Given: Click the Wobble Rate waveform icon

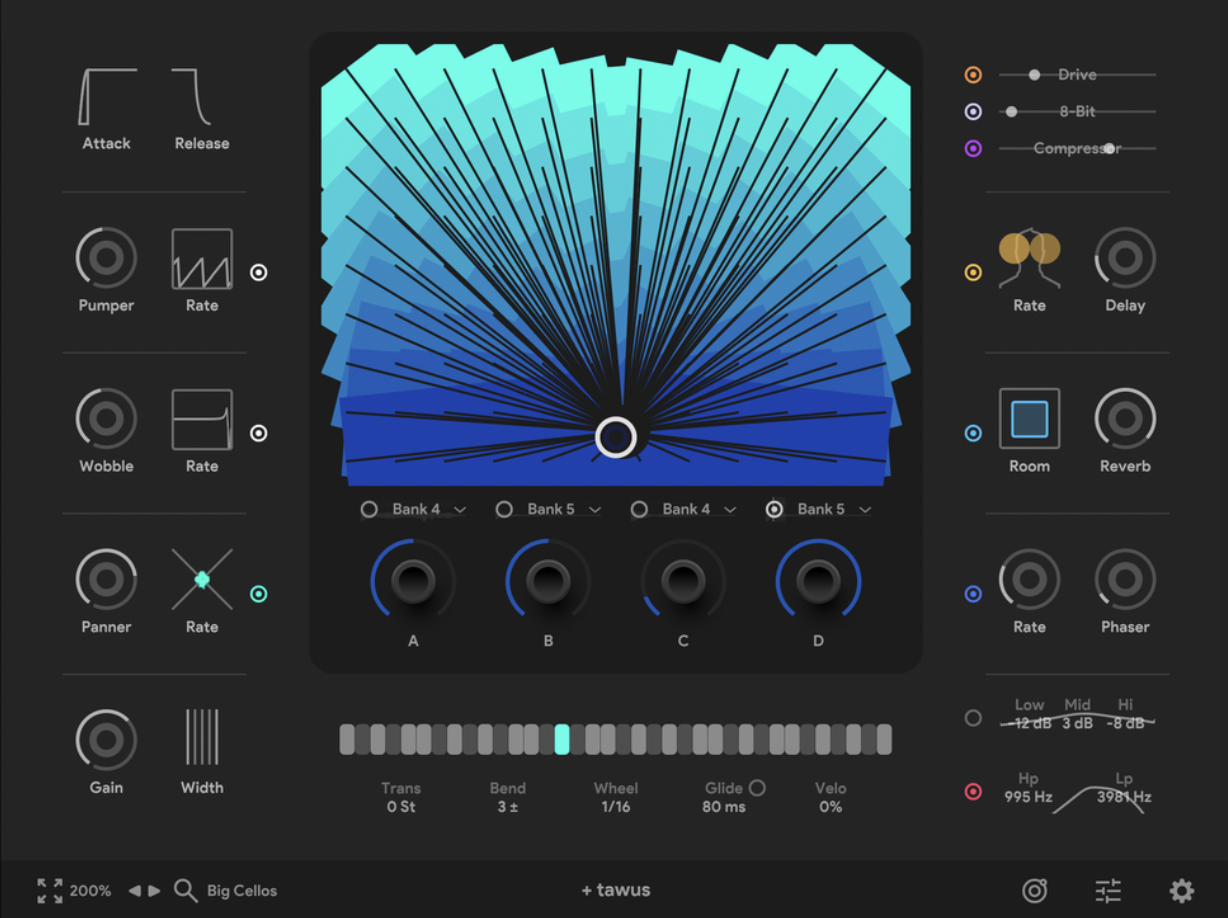Looking at the screenshot, I should tap(202, 420).
